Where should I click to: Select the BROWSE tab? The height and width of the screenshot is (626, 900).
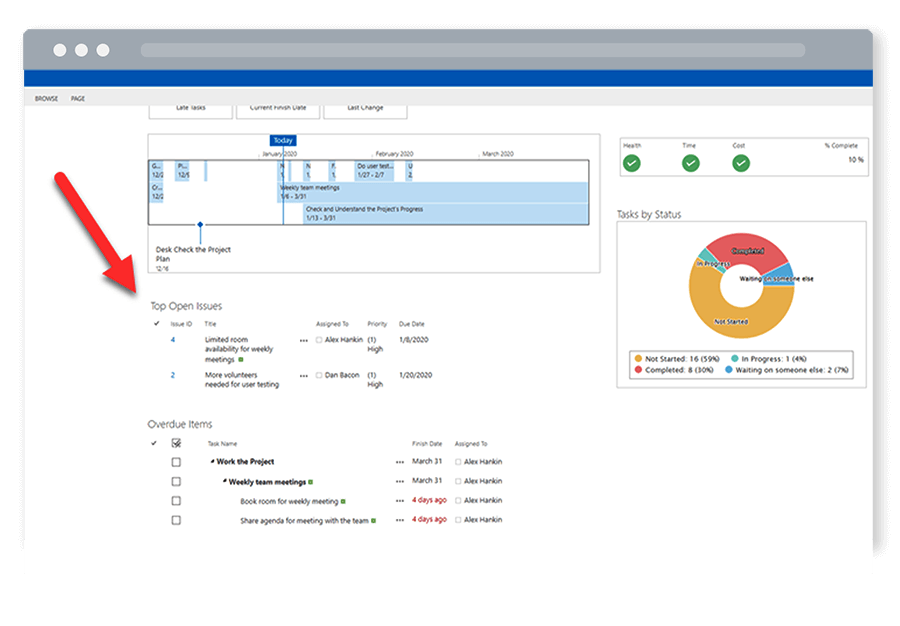46,98
